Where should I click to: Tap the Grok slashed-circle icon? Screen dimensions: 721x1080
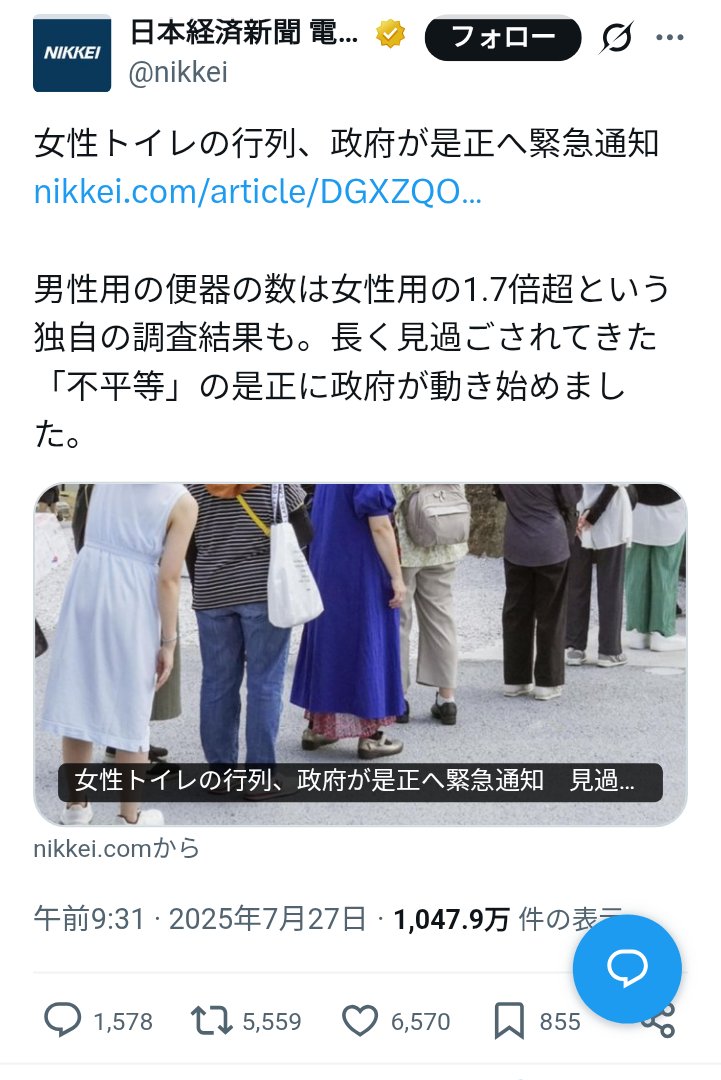coord(616,37)
